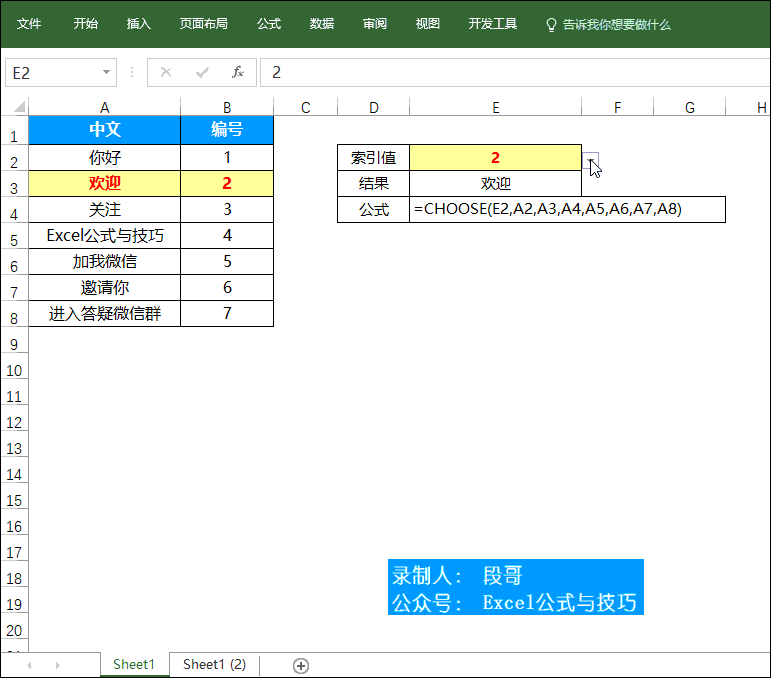Image resolution: width=771 pixels, height=678 pixels.
Task: Open the insert function fx dialog
Action: 238,73
